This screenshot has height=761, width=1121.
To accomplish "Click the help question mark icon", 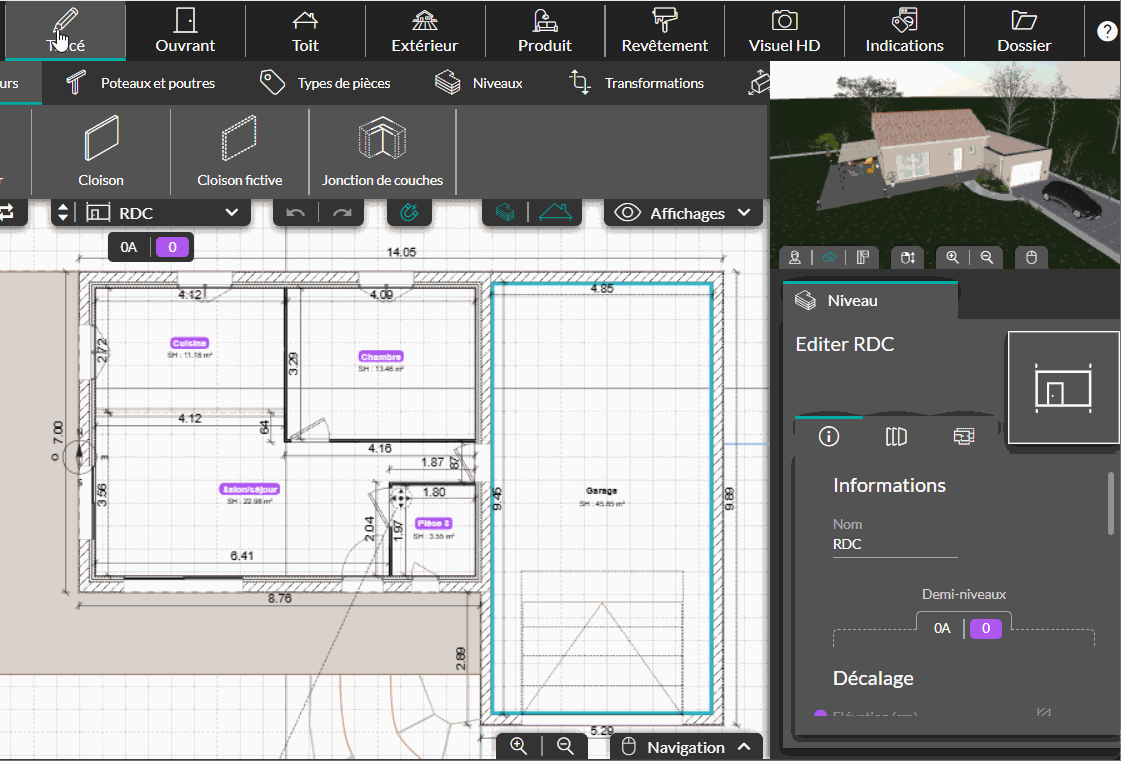I will pyautogui.click(x=1106, y=31).
